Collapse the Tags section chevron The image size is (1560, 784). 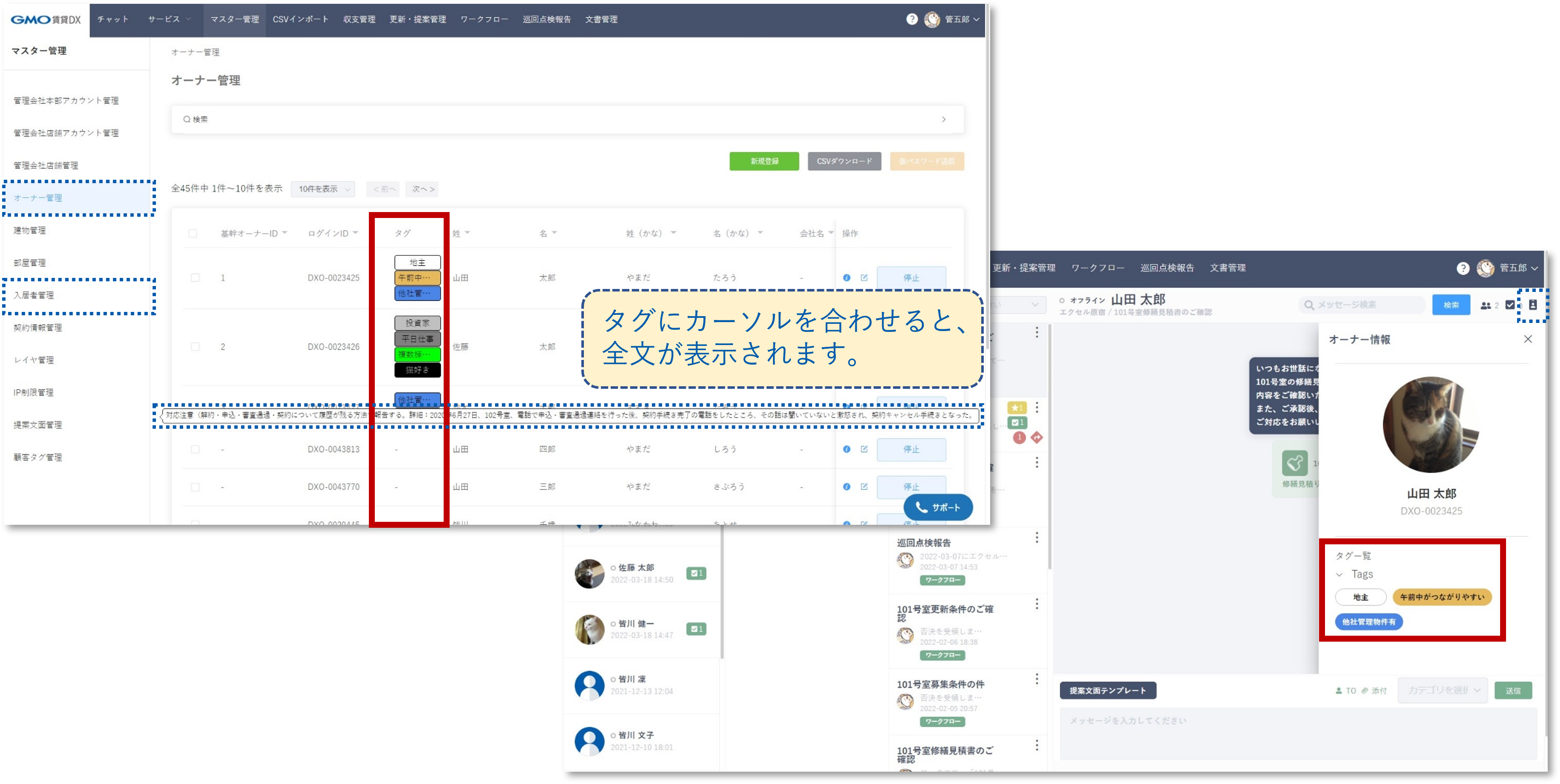coord(1339,575)
